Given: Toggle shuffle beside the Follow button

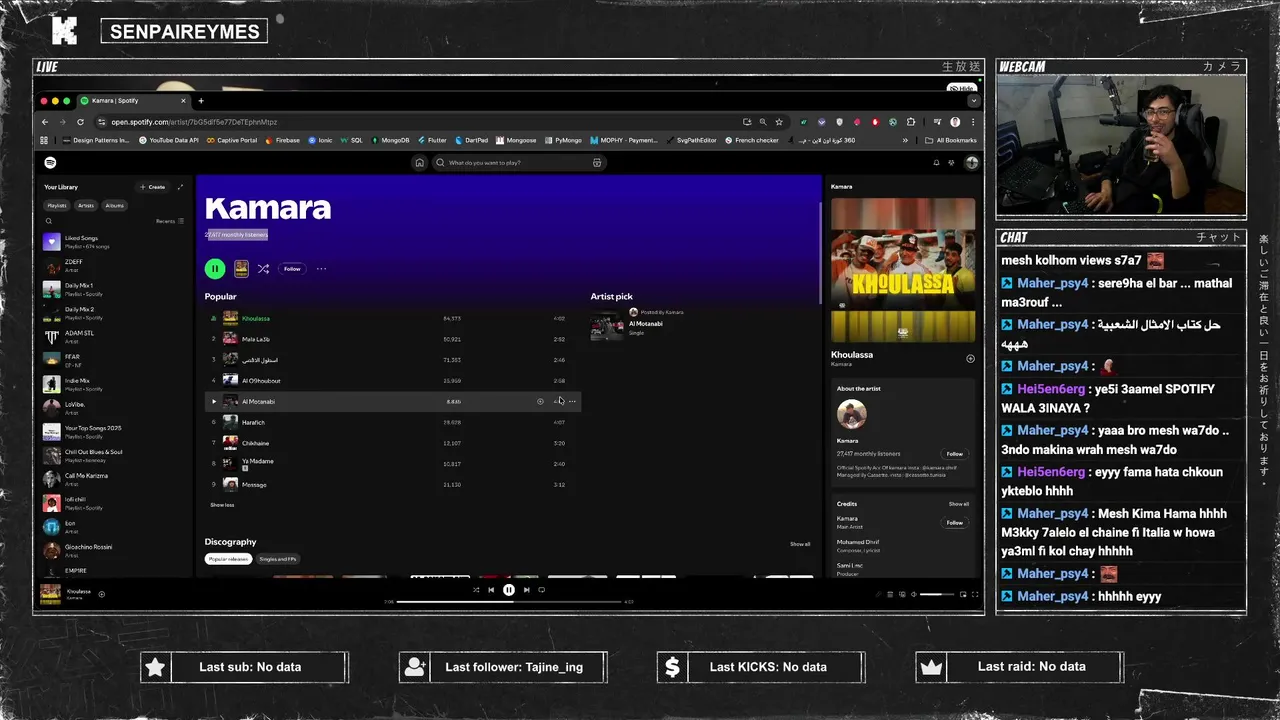Looking at the screenshot, I should click(x=263, y=268).
